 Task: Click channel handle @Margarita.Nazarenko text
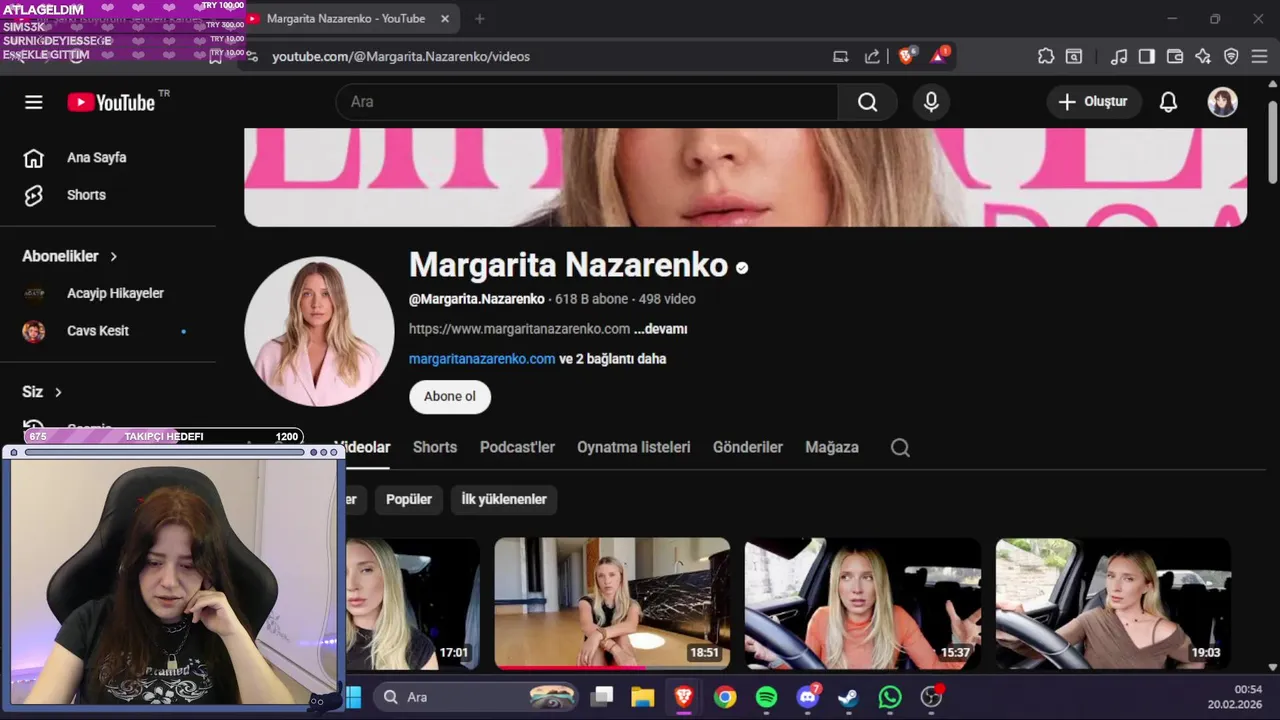pyautogui.click(x=477, y=299)
